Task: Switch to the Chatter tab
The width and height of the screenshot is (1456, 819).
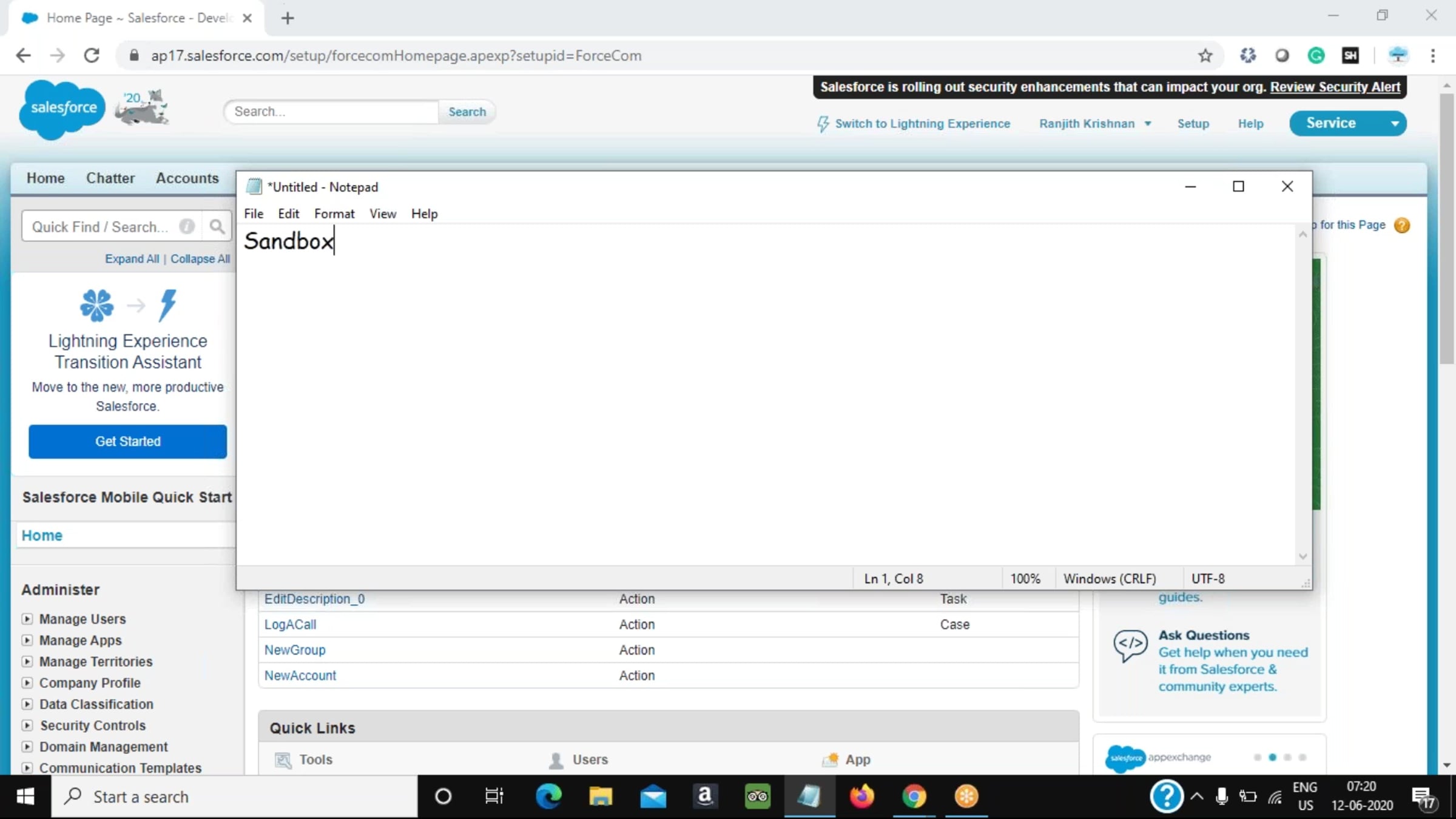Action: 110,178
